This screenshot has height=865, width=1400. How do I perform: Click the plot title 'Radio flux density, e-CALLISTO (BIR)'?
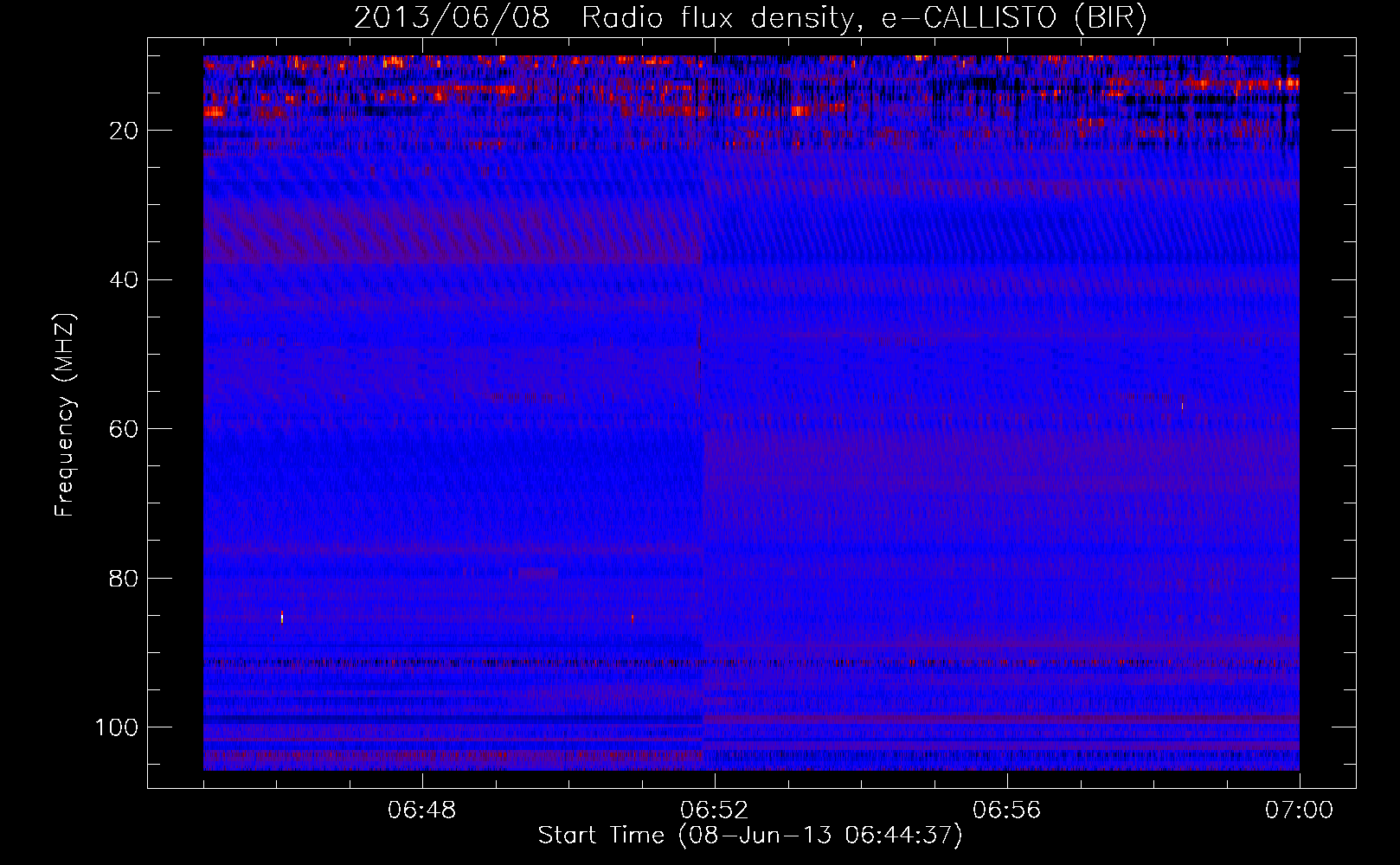click(864, 18)
